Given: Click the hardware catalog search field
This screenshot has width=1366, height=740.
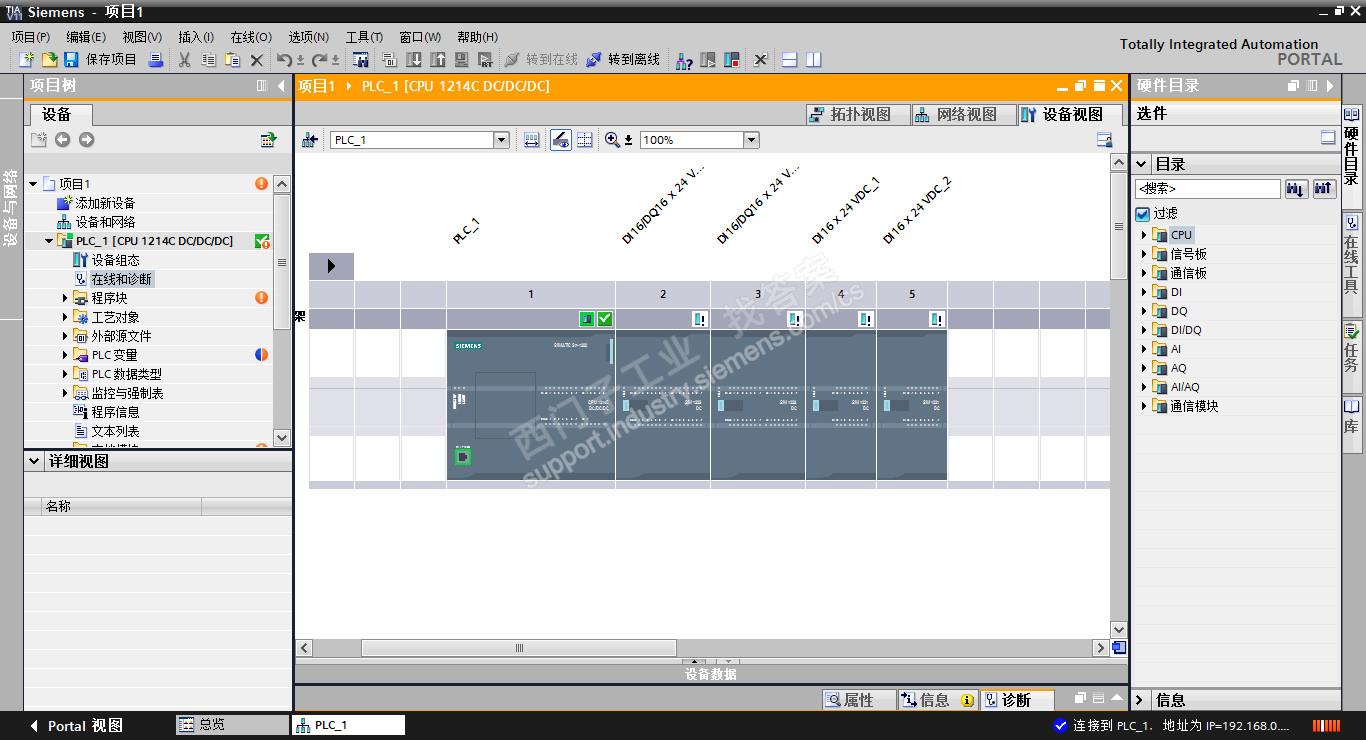Looking at the screenshot, I should pos(1207,189).
